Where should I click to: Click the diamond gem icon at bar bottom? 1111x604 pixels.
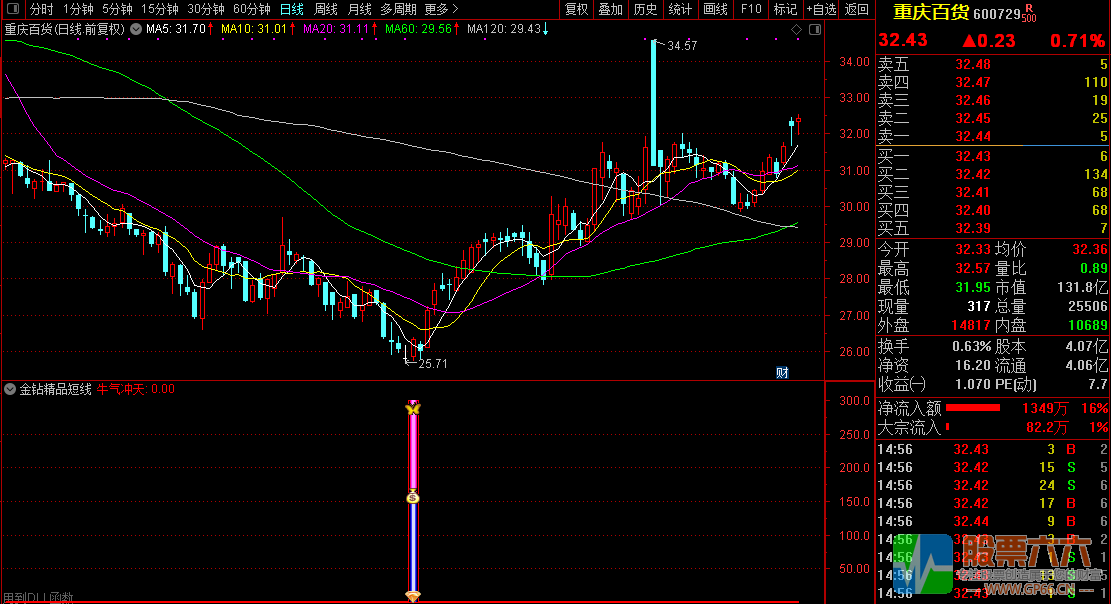click(412, 596)
